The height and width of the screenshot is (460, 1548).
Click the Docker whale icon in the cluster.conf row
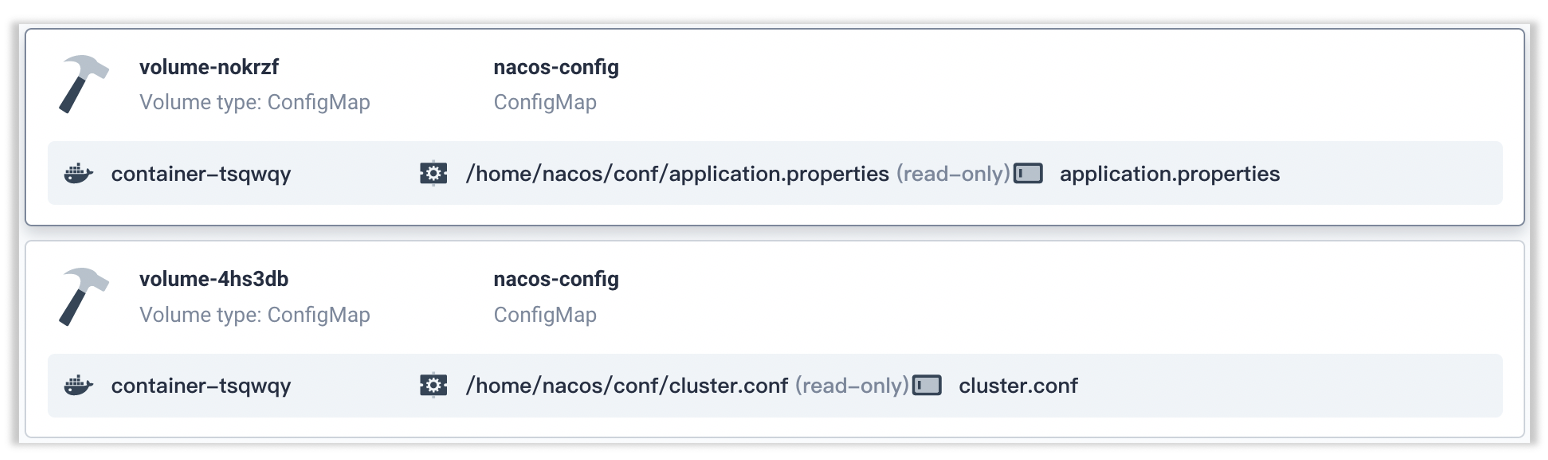tap(78, 386)
